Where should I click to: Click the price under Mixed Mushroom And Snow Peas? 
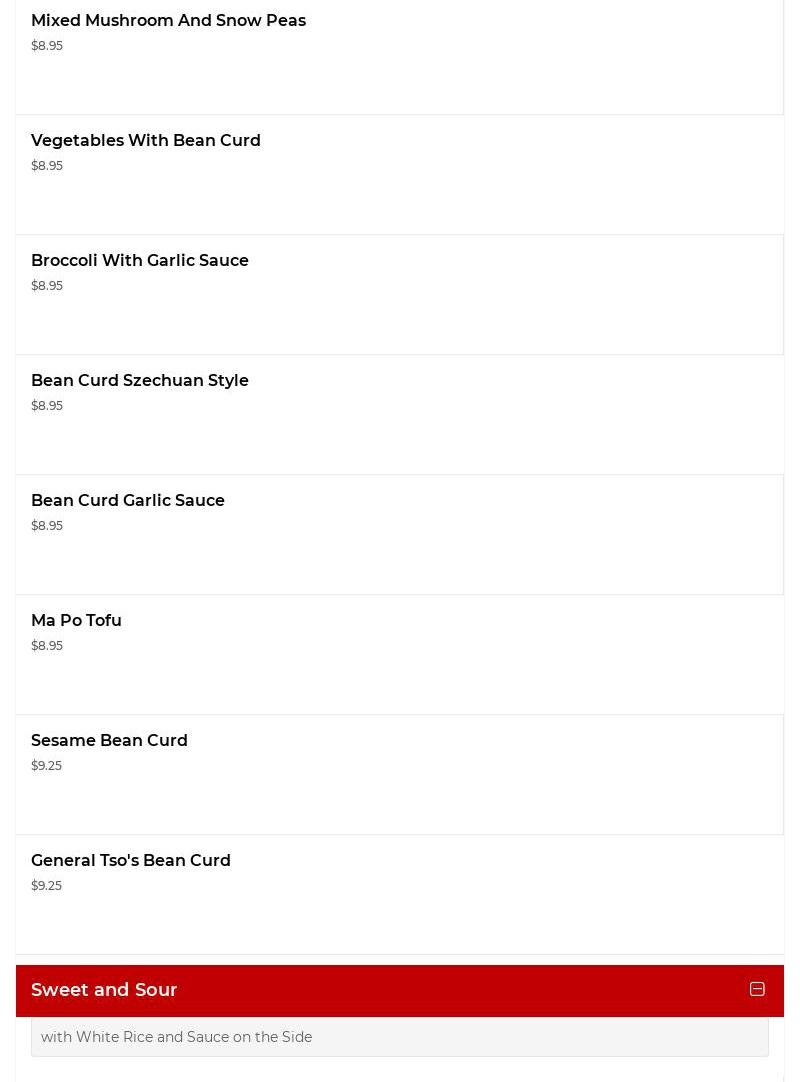point(47,46)
